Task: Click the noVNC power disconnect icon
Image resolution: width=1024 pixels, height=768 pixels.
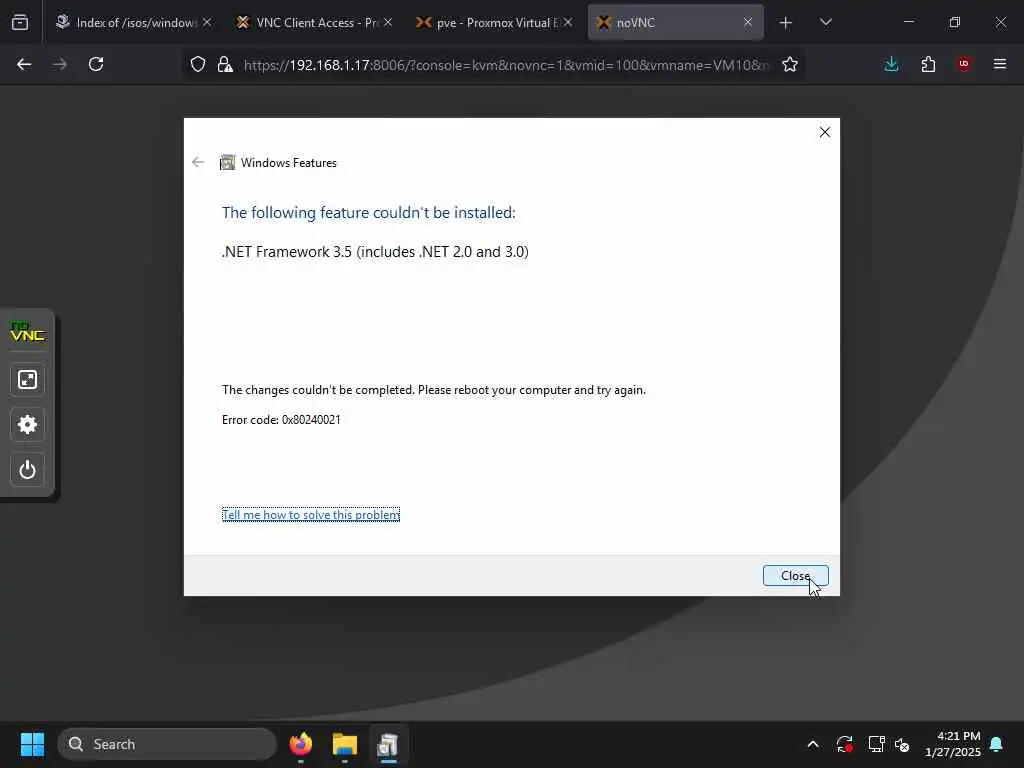Action: pos(27,470)
